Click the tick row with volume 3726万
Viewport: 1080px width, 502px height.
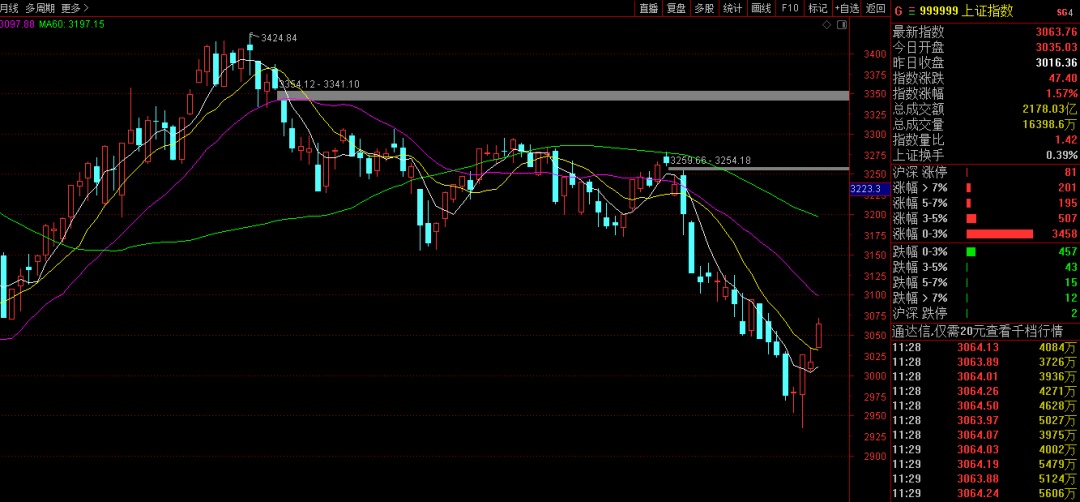(x=985, y=362)
